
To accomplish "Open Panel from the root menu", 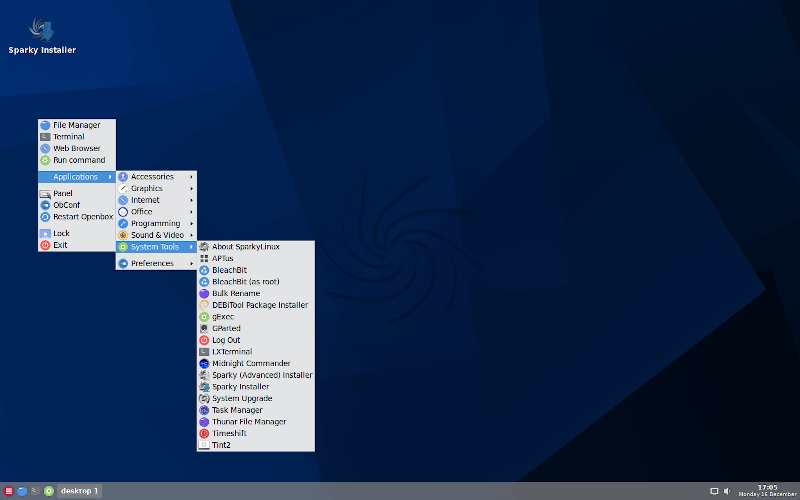I will pos(77,193).
